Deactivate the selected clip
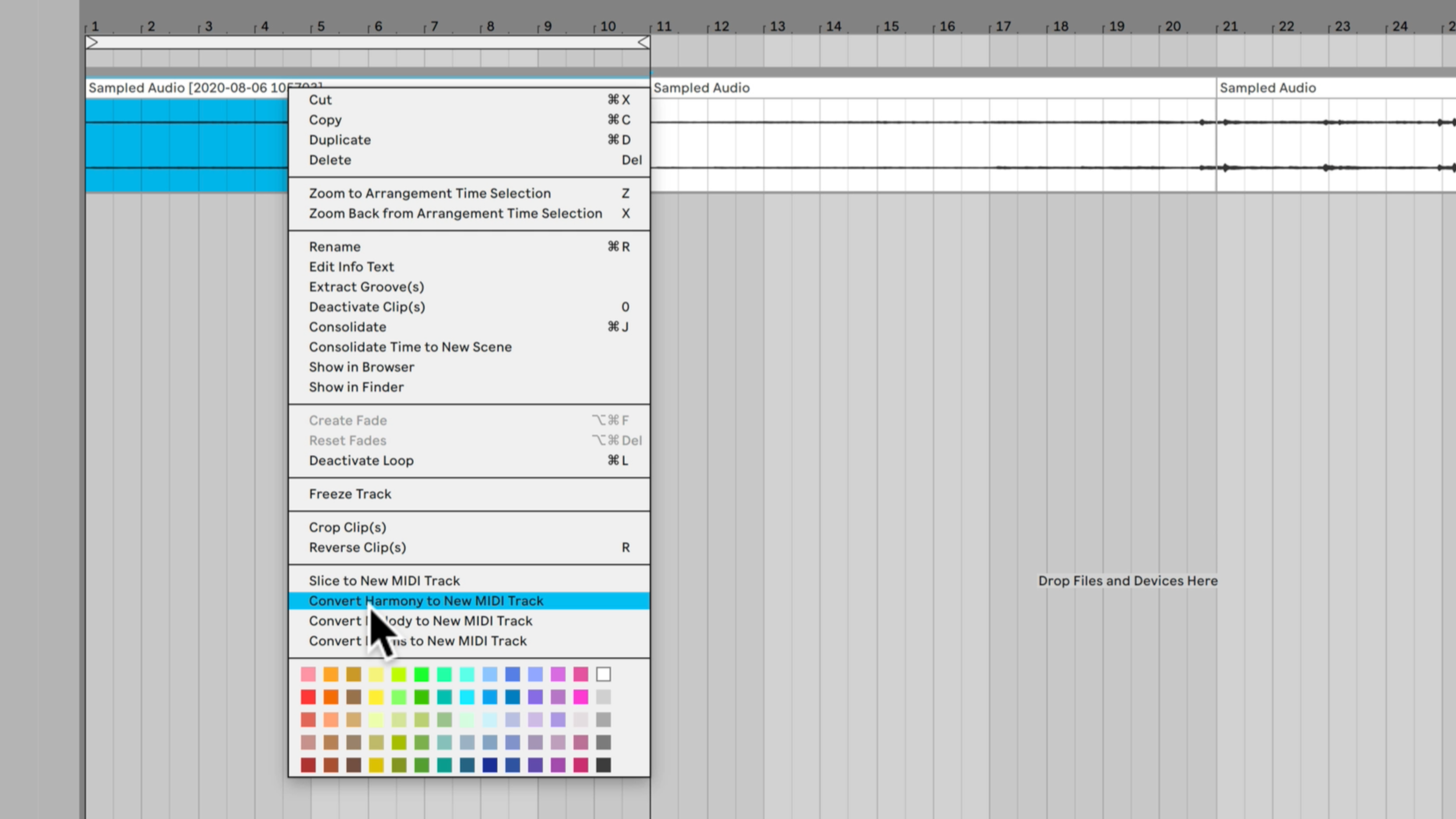The width and height of the screenshot is (1456, 819). coord(366,307)
